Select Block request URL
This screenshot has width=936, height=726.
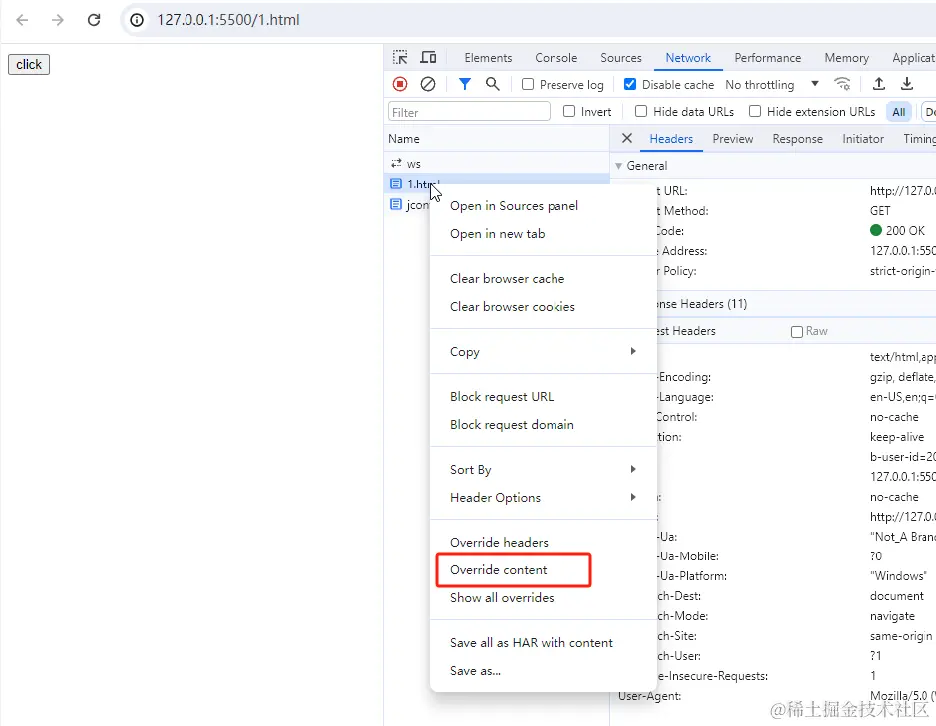click(543, 396)
